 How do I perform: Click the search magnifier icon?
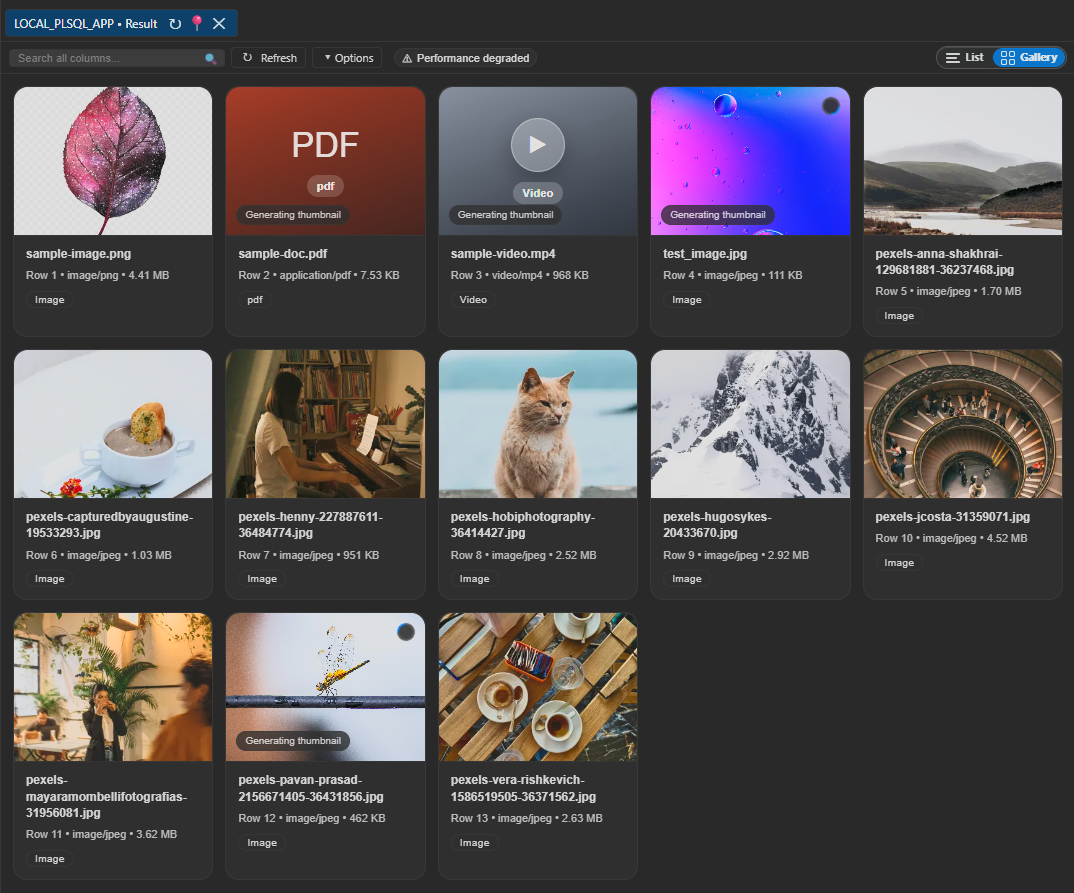point(210,58)
